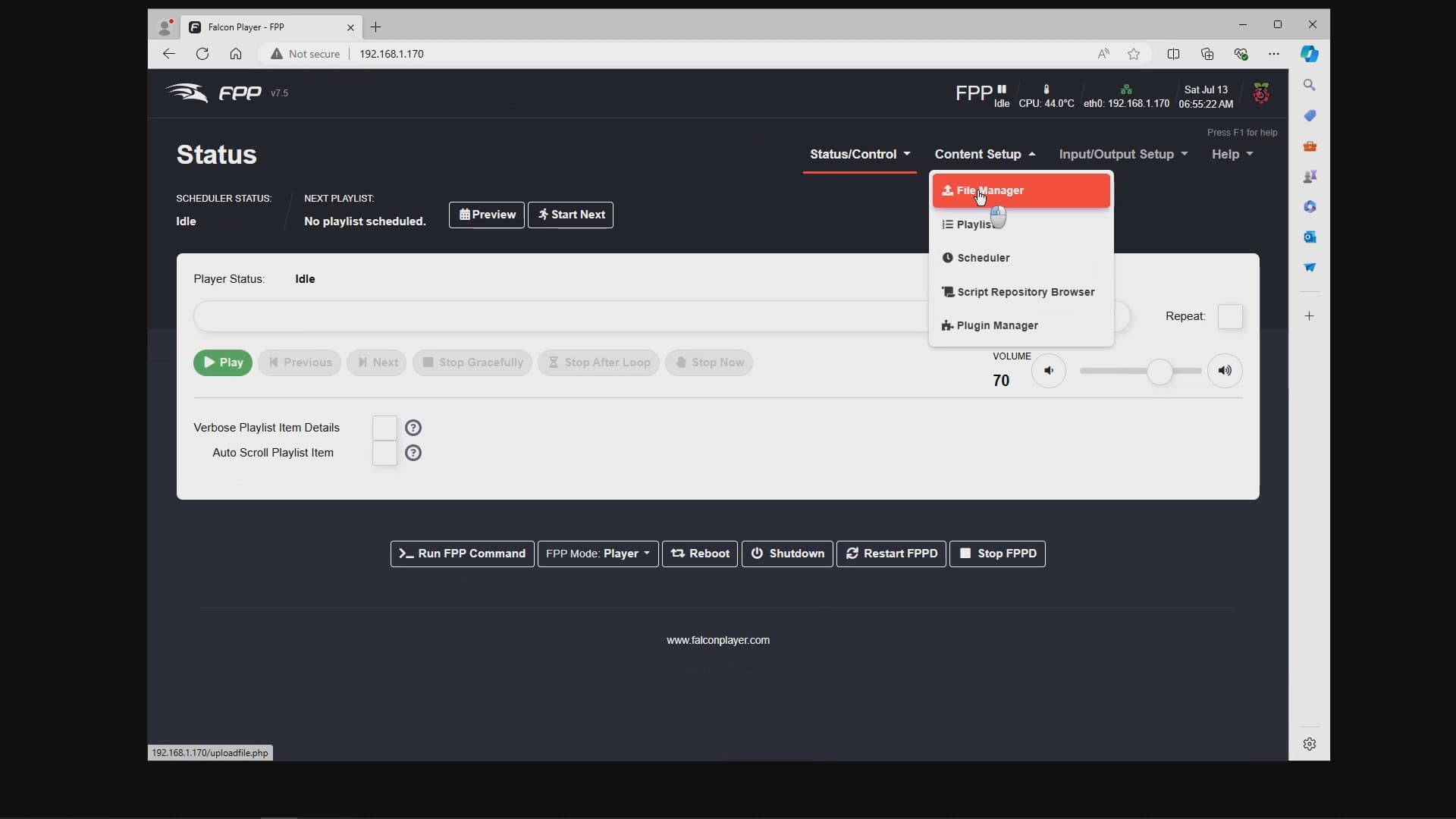Click the eth0 network status icon

pos(1126,89)
